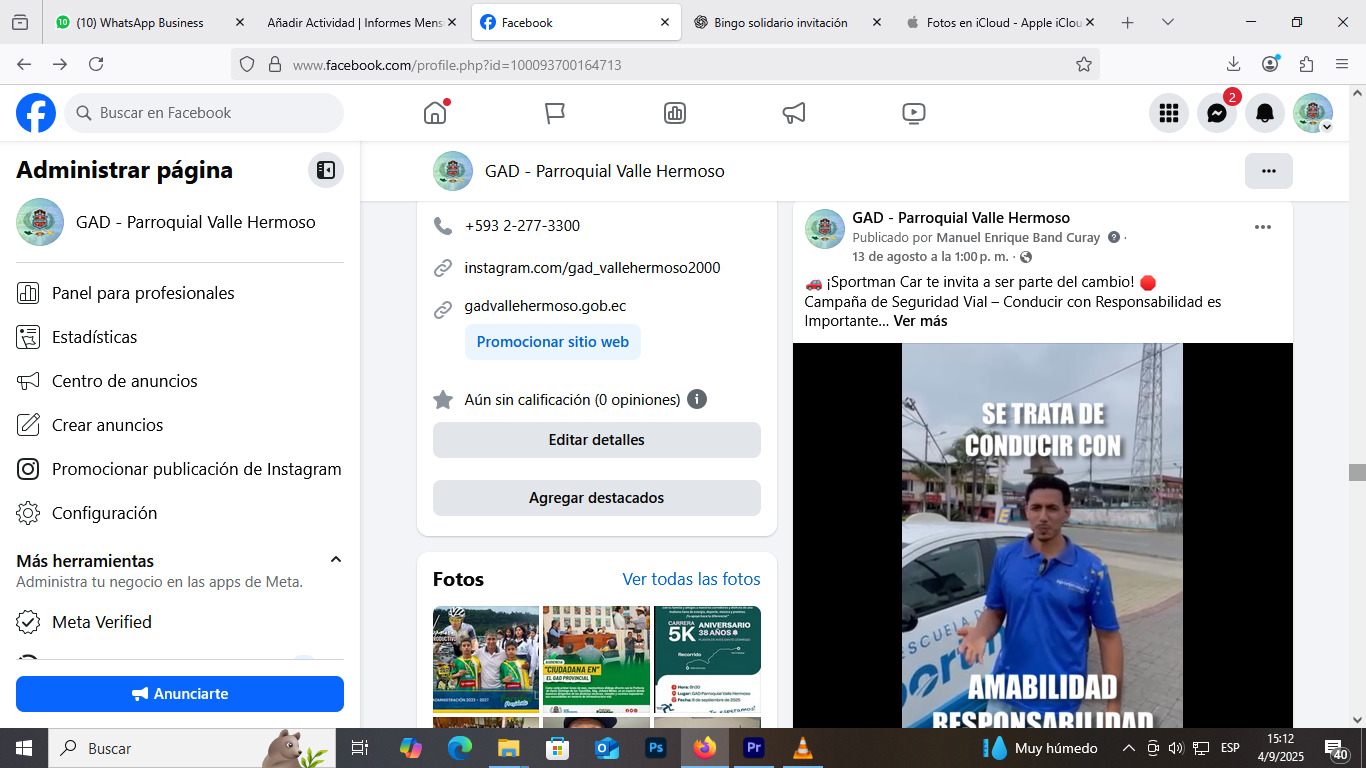Viewport: 1366px width, 768px height.
Task: Open the Ver todas las fotos link
Action: coord(691,579)
